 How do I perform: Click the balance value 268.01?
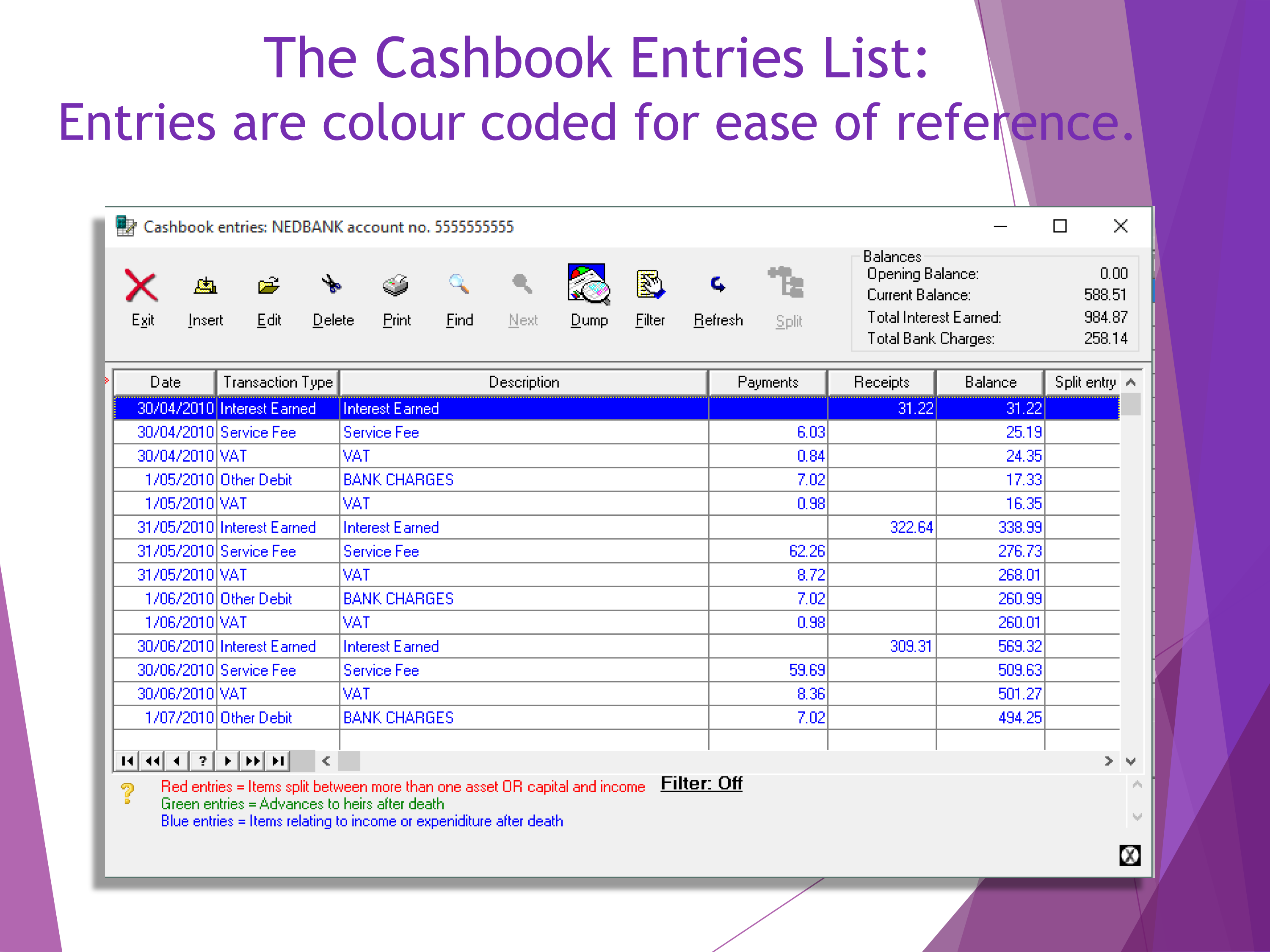pyautogui.click(x=1020, y=575)
